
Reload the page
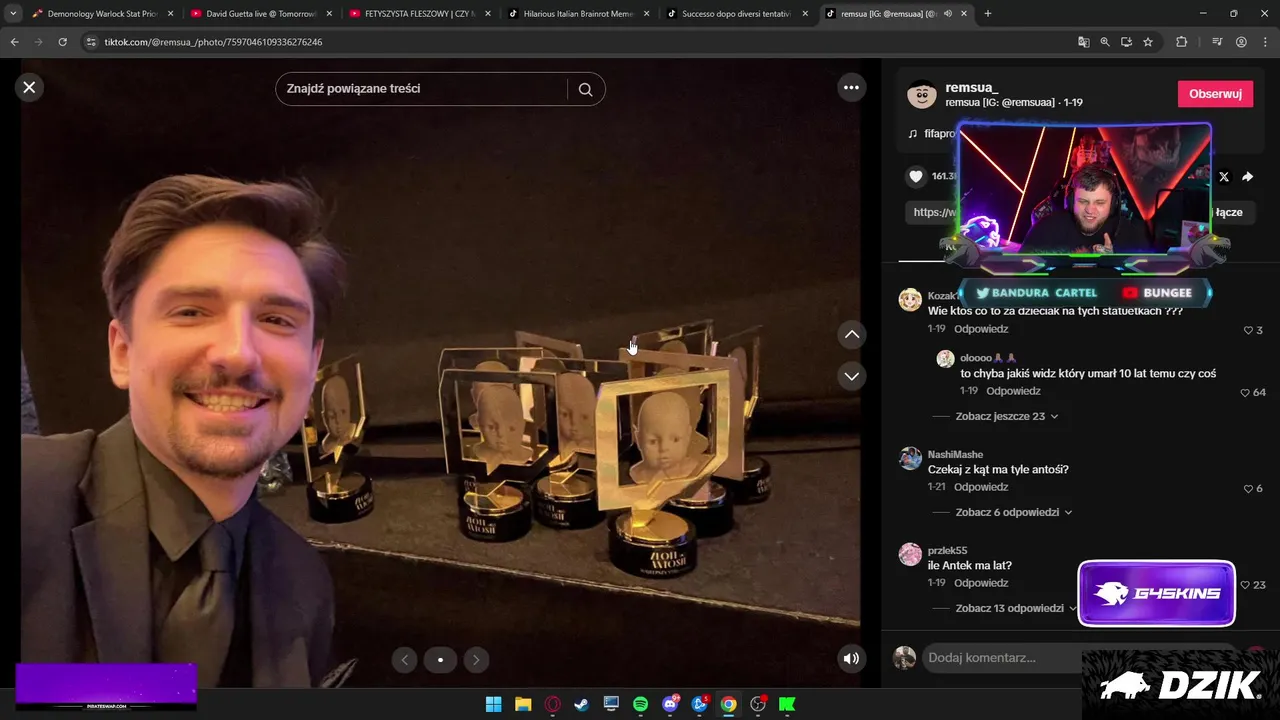(x=62, y=42)
